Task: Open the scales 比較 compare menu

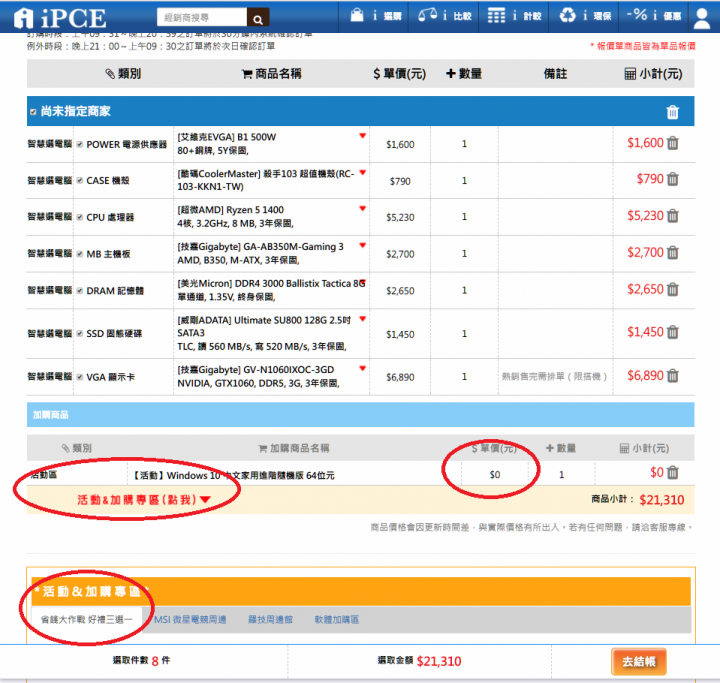Action: tap(444, 16)
